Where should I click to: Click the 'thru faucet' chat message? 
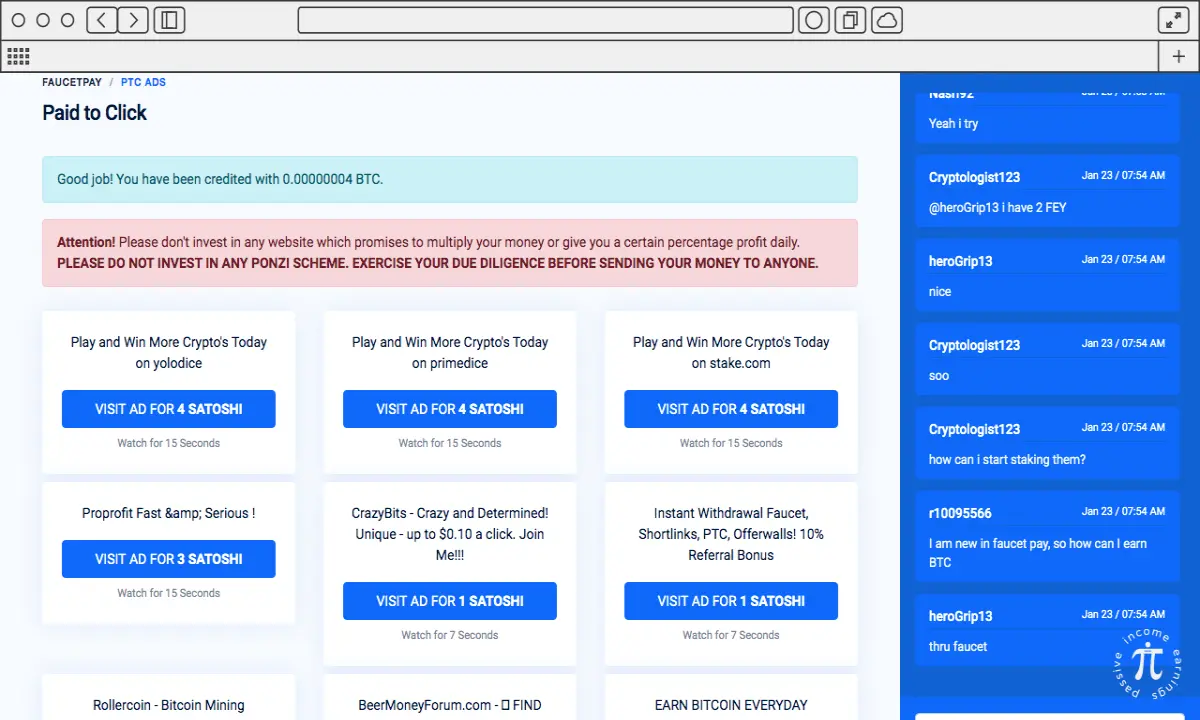(958, 647)
